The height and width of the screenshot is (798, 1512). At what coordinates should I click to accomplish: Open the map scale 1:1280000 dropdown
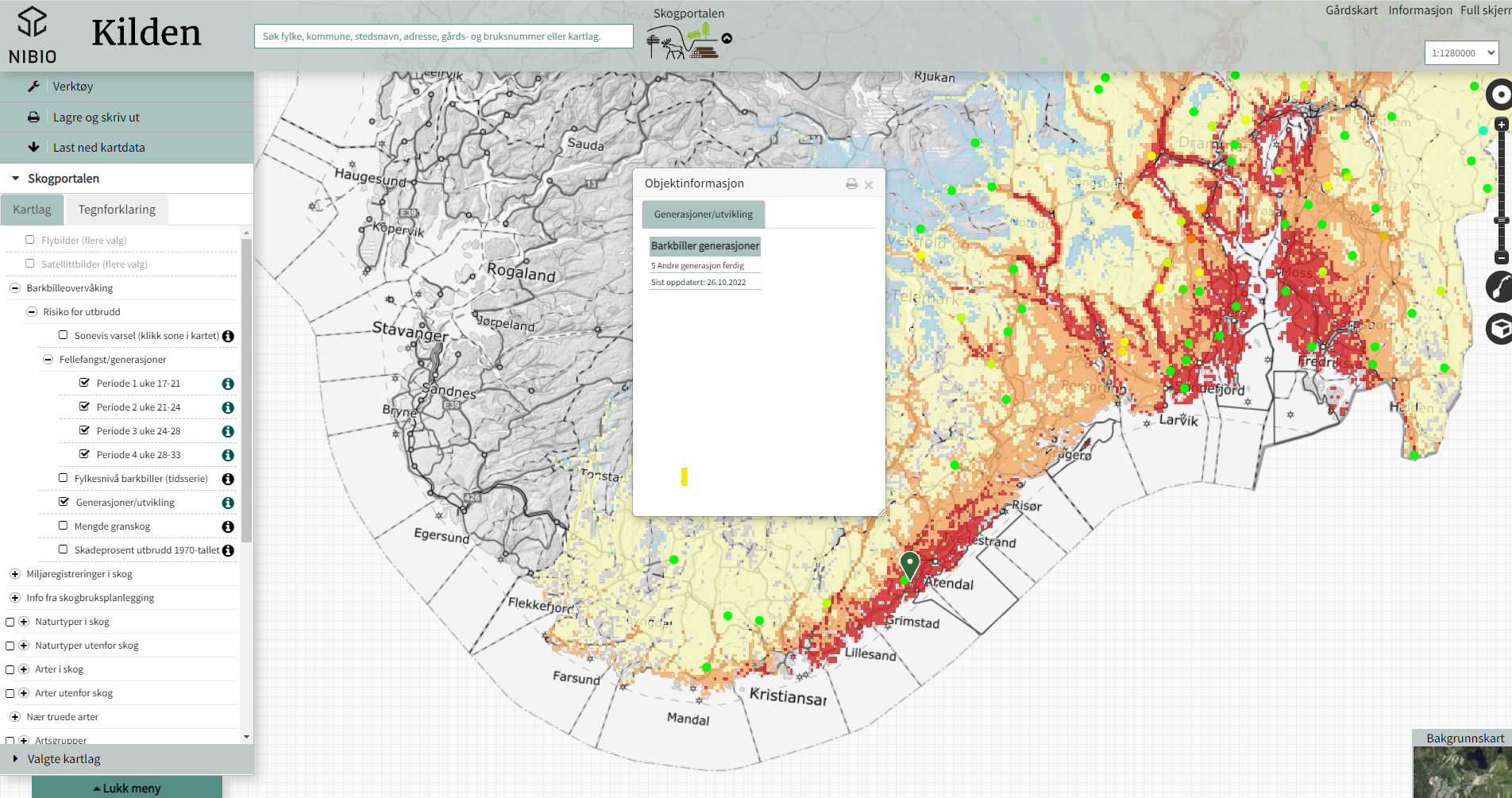[1462, 53]
